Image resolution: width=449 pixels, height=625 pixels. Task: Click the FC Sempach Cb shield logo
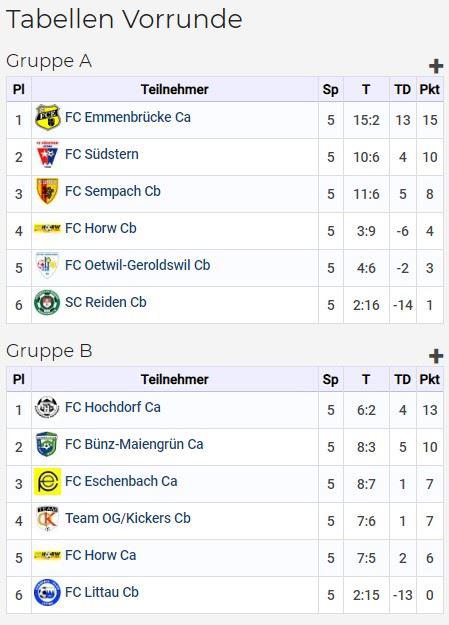[x=47, y=191]
